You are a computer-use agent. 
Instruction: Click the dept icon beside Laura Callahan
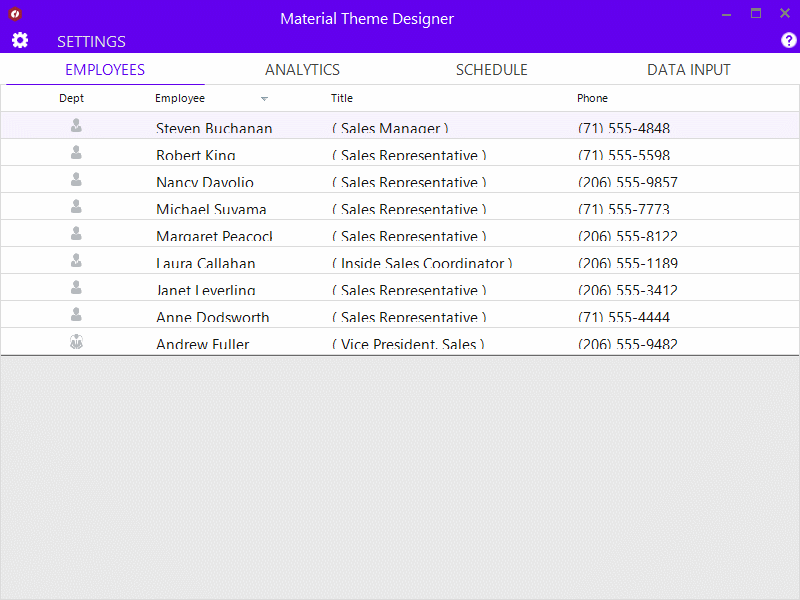pyautogui.click(x=75, y=260)
